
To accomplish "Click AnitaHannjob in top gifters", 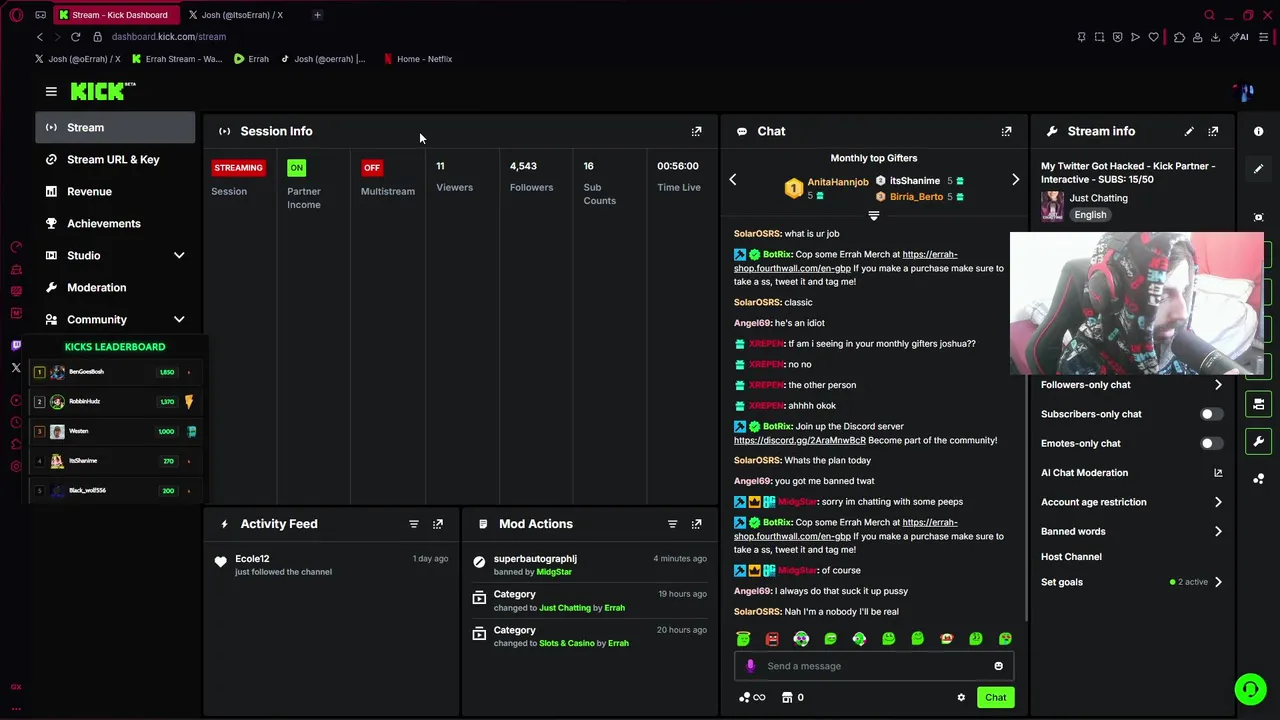I will 838,182.
